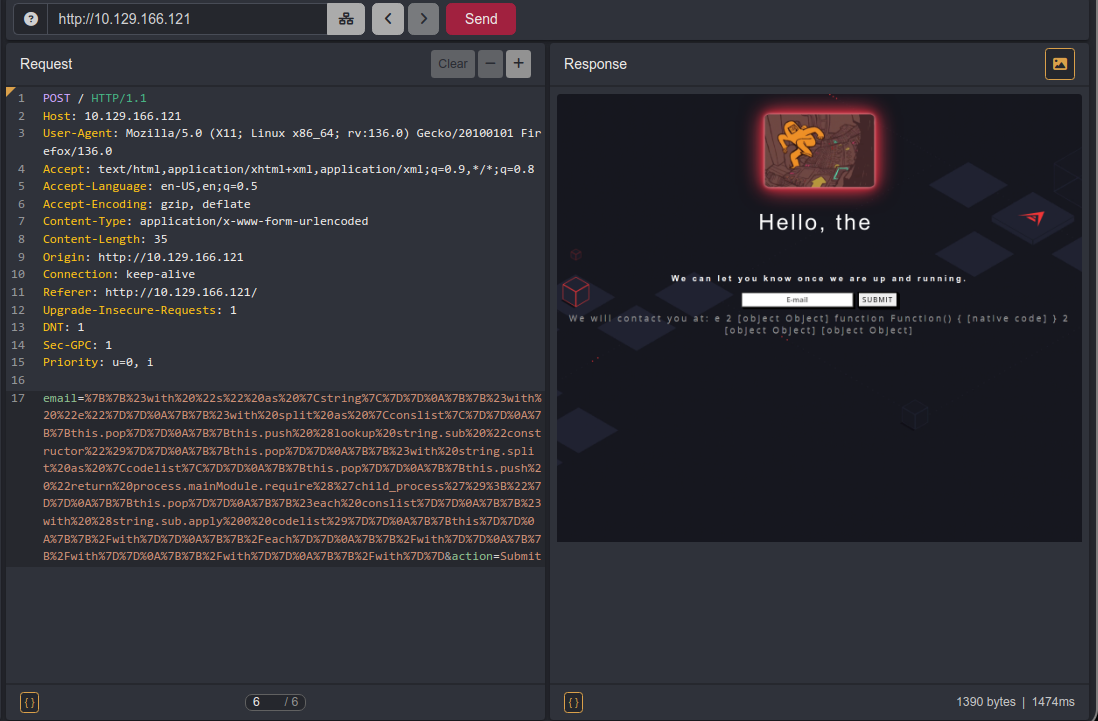Add new request with plus button

[518, 64]
